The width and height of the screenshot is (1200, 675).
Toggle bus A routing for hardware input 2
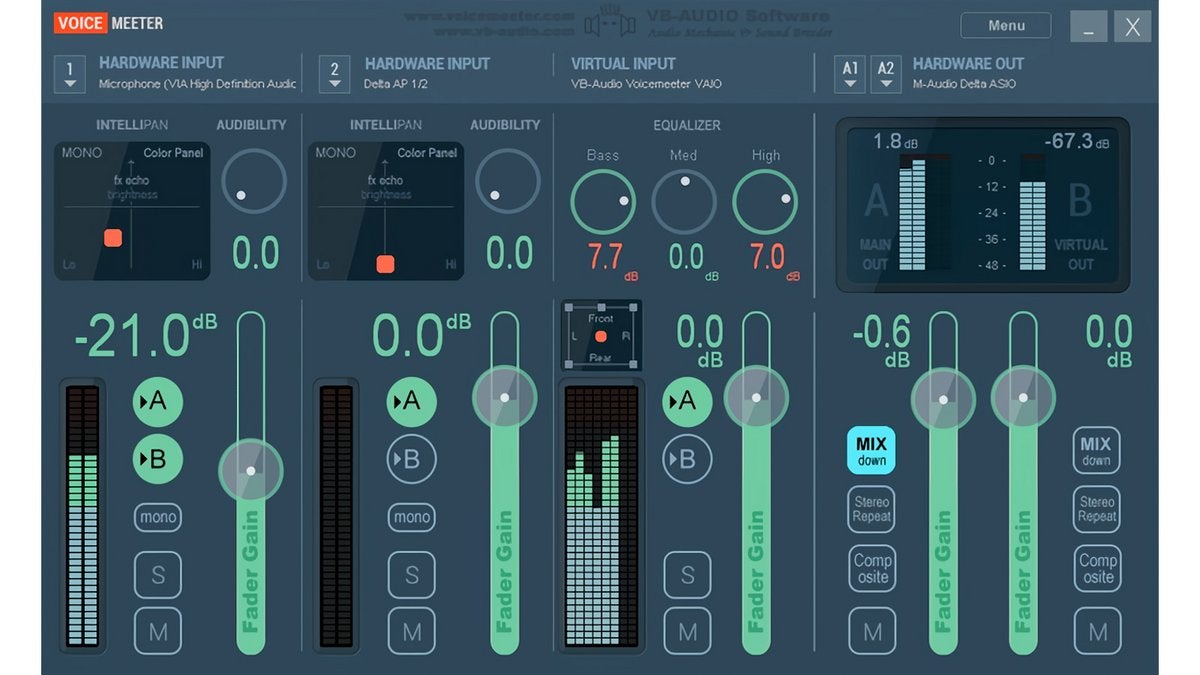point(412,402)
